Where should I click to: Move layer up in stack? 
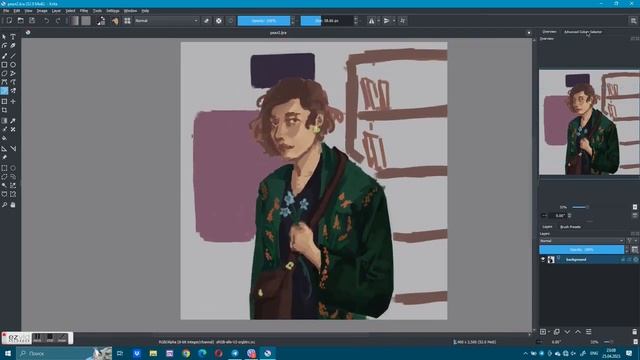pos(578,332)
